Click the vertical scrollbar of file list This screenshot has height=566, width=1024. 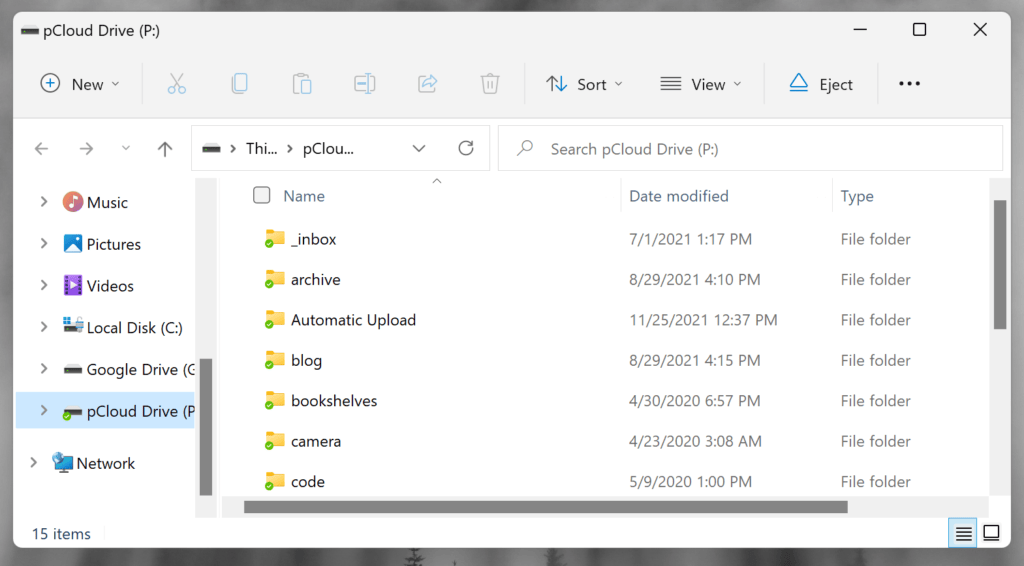tap(1000, 264)
